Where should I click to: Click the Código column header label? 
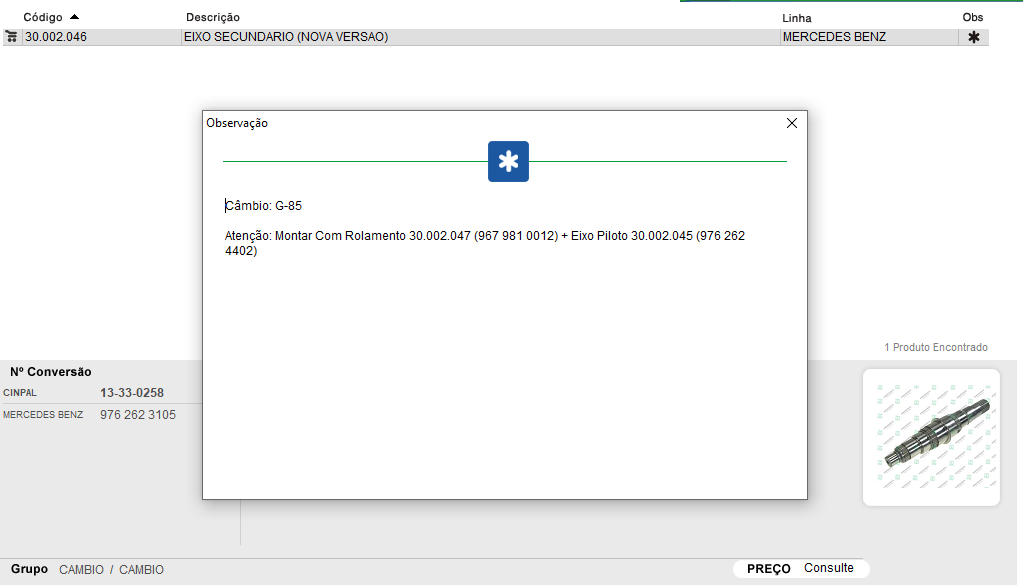(x=43, y=18)
